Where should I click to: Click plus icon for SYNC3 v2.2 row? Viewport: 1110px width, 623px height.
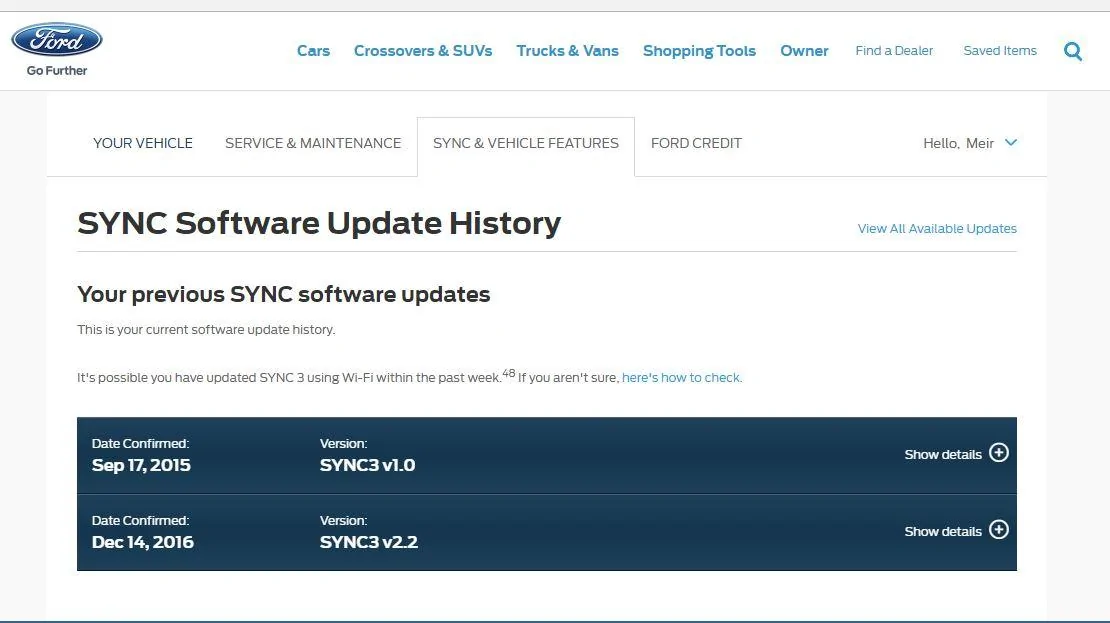(999, 530)
